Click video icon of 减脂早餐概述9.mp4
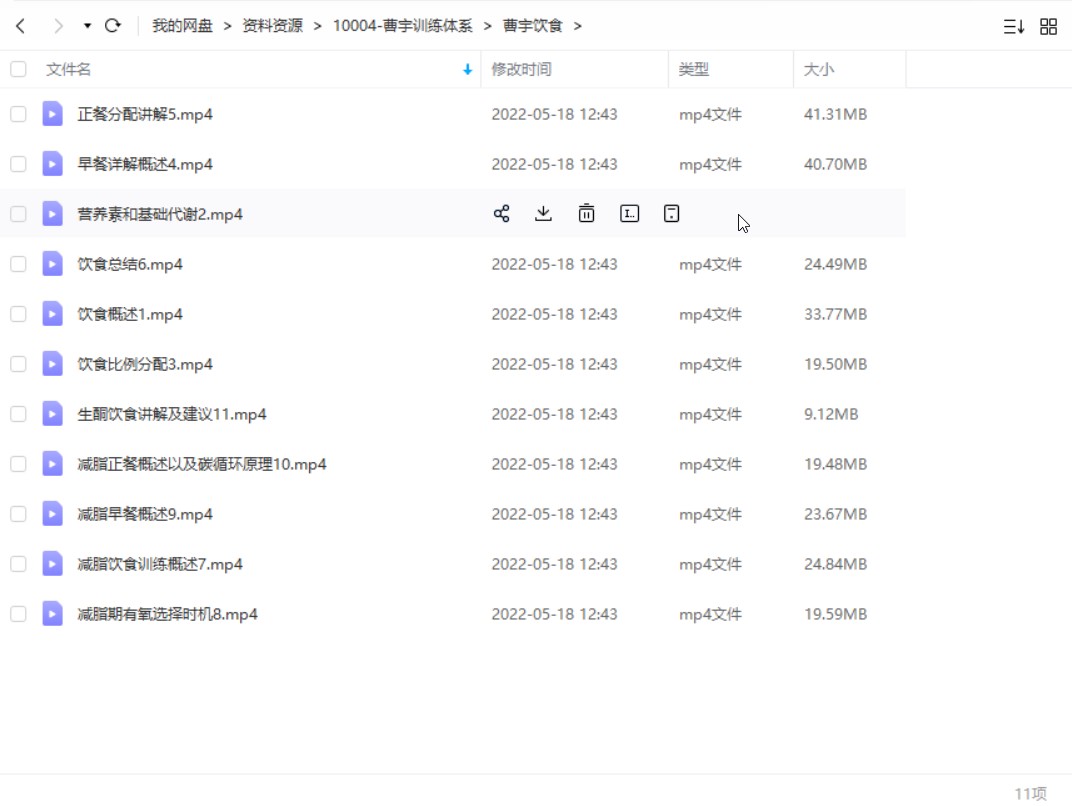Screen dimensions: 1072x806 point(53,513)
